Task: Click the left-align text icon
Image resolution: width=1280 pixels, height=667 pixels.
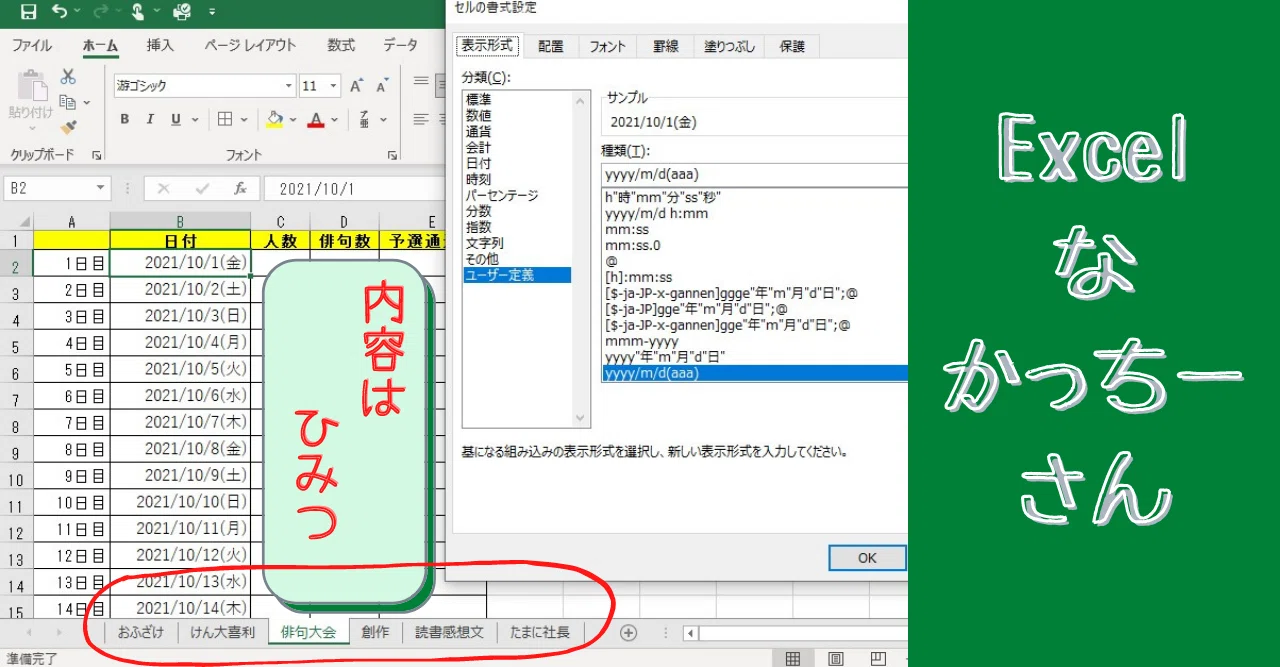Action: [x=422, y=120]
